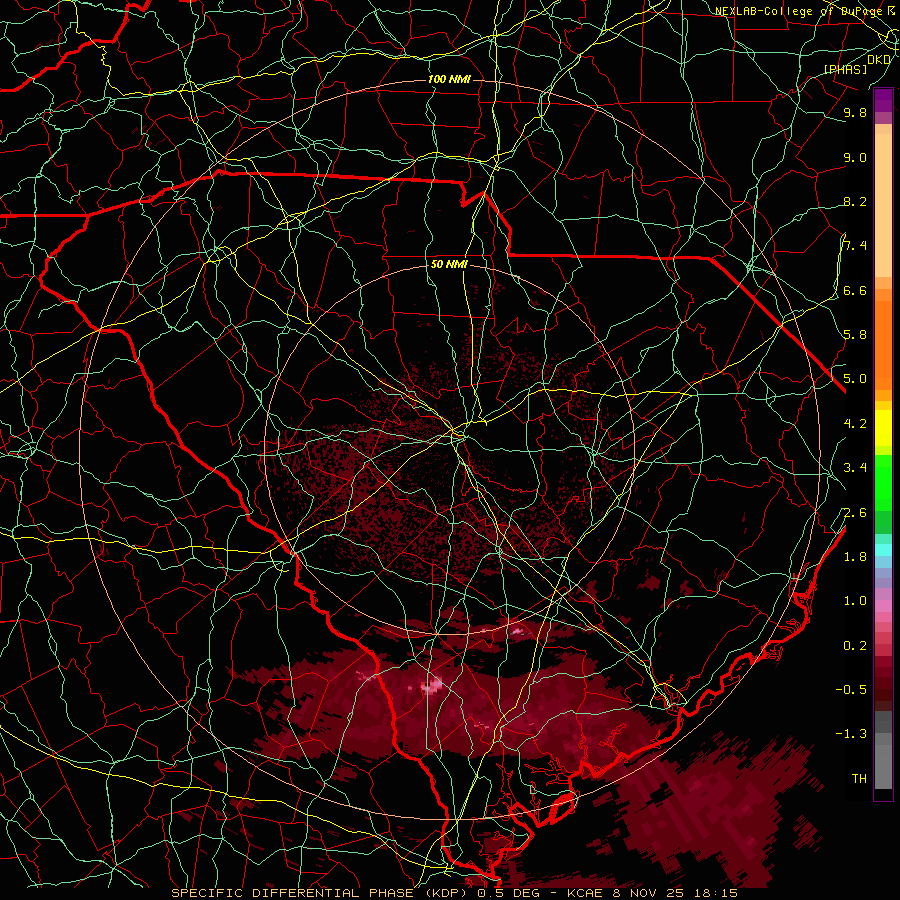Click the 5.0 color scale value
Image resolution: width=900 pixels, height=900 pixels.
coord(855,379)
